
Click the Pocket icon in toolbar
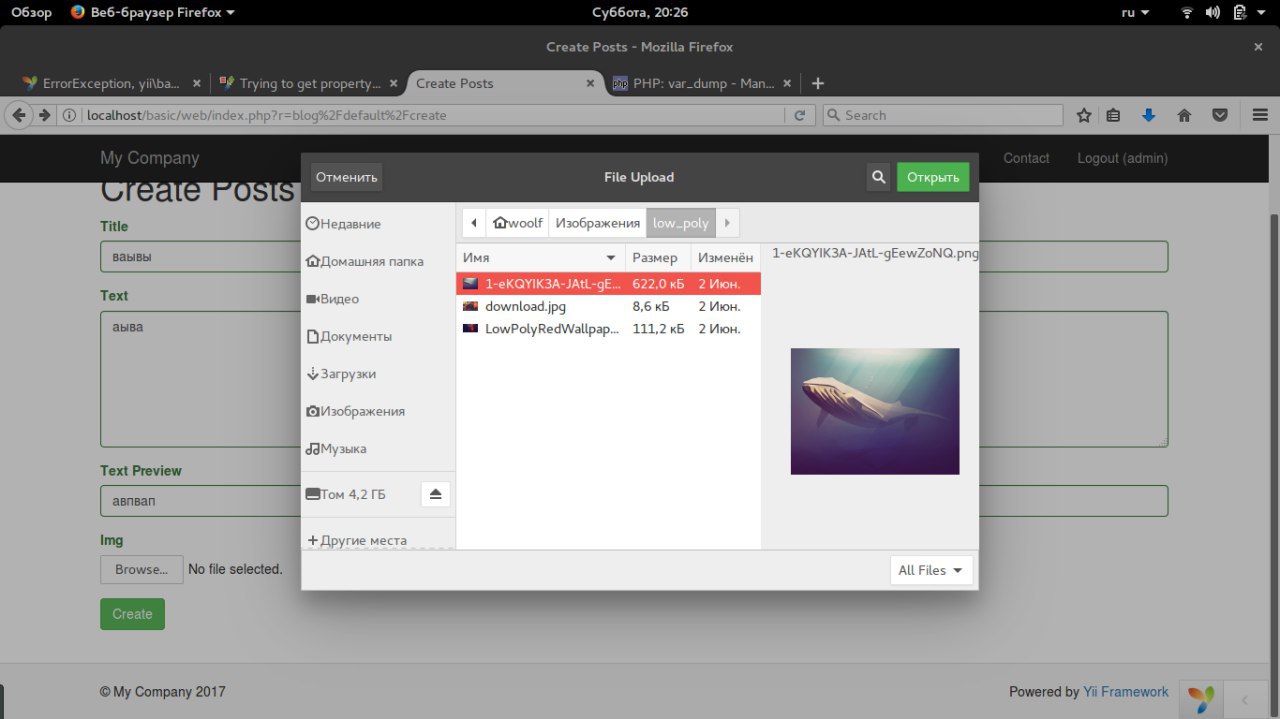1220,115
